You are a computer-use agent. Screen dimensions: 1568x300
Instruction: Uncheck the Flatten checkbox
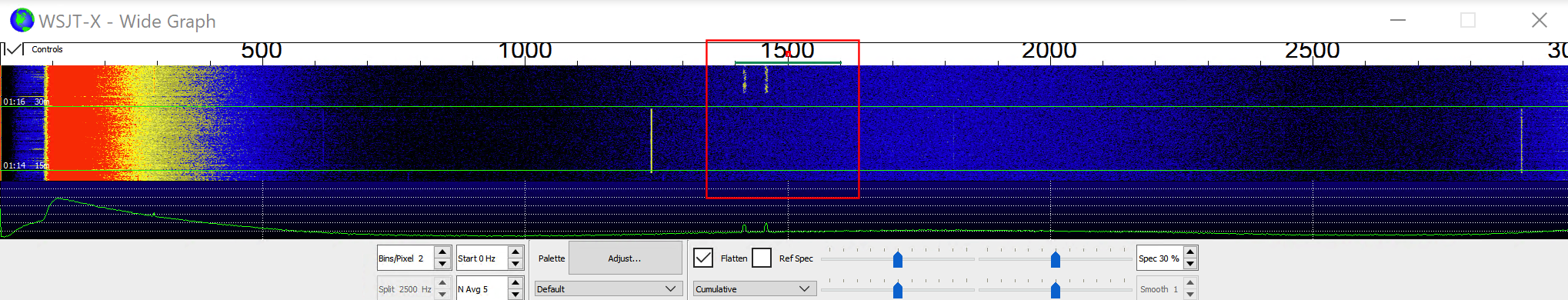point(703,258)
